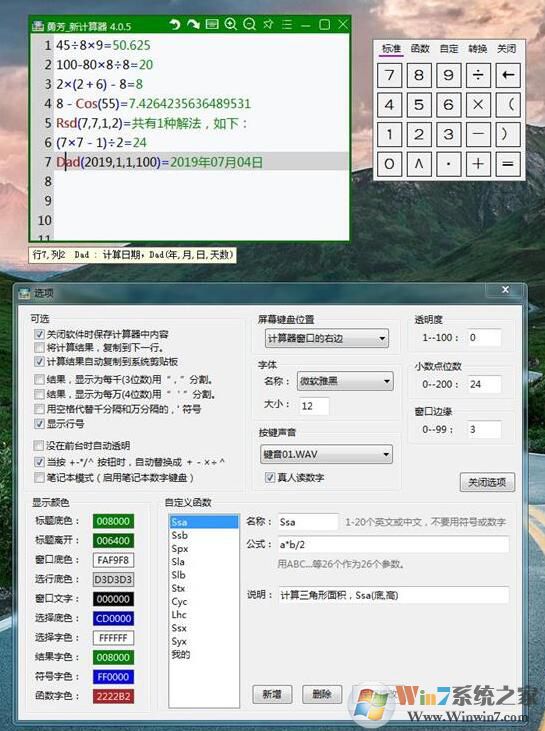Screen dimensions: 545x731
Task: Enable '用空格代替千分隔和万分隔' checkbox
Action: pos(39,409)
